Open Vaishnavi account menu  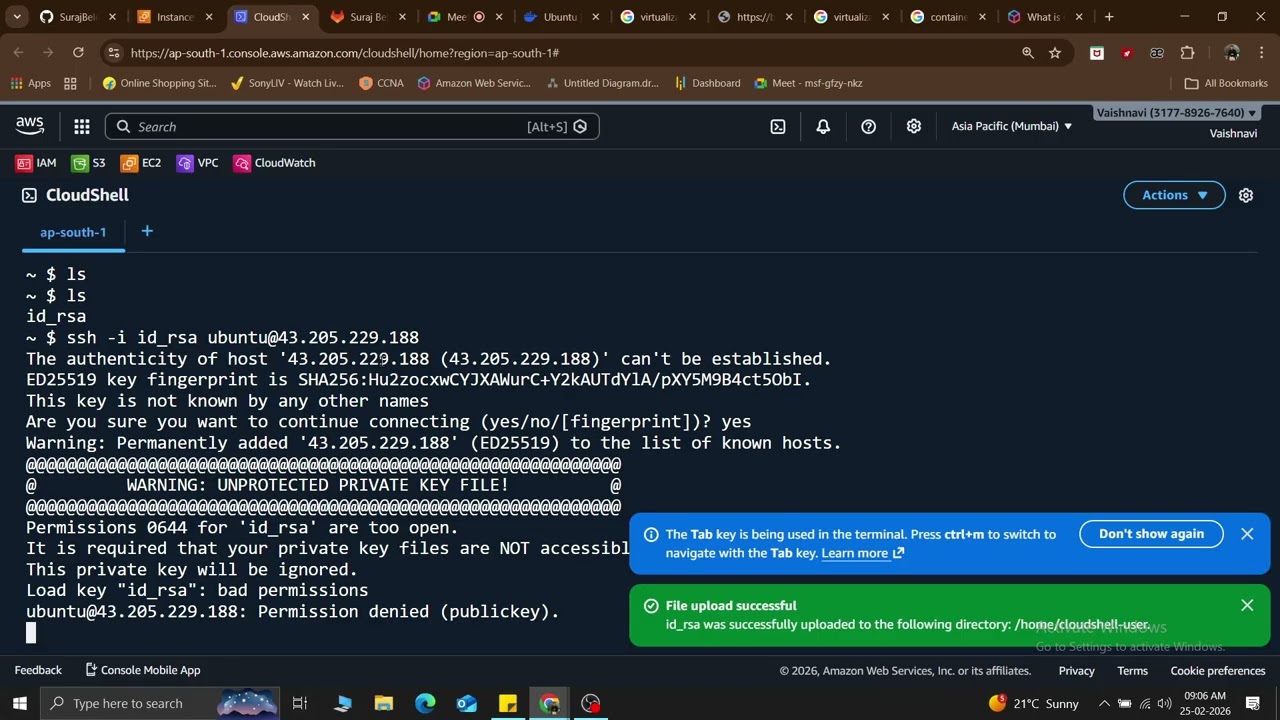tap(1176, 113)
